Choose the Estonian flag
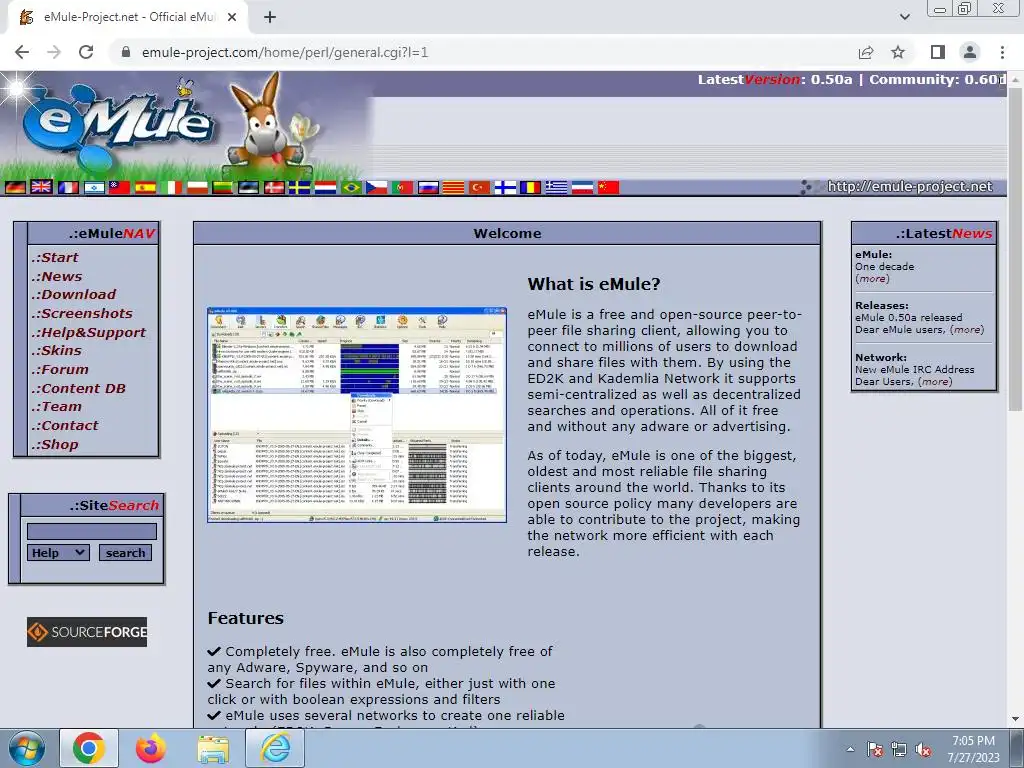 (x=248, y=187)
